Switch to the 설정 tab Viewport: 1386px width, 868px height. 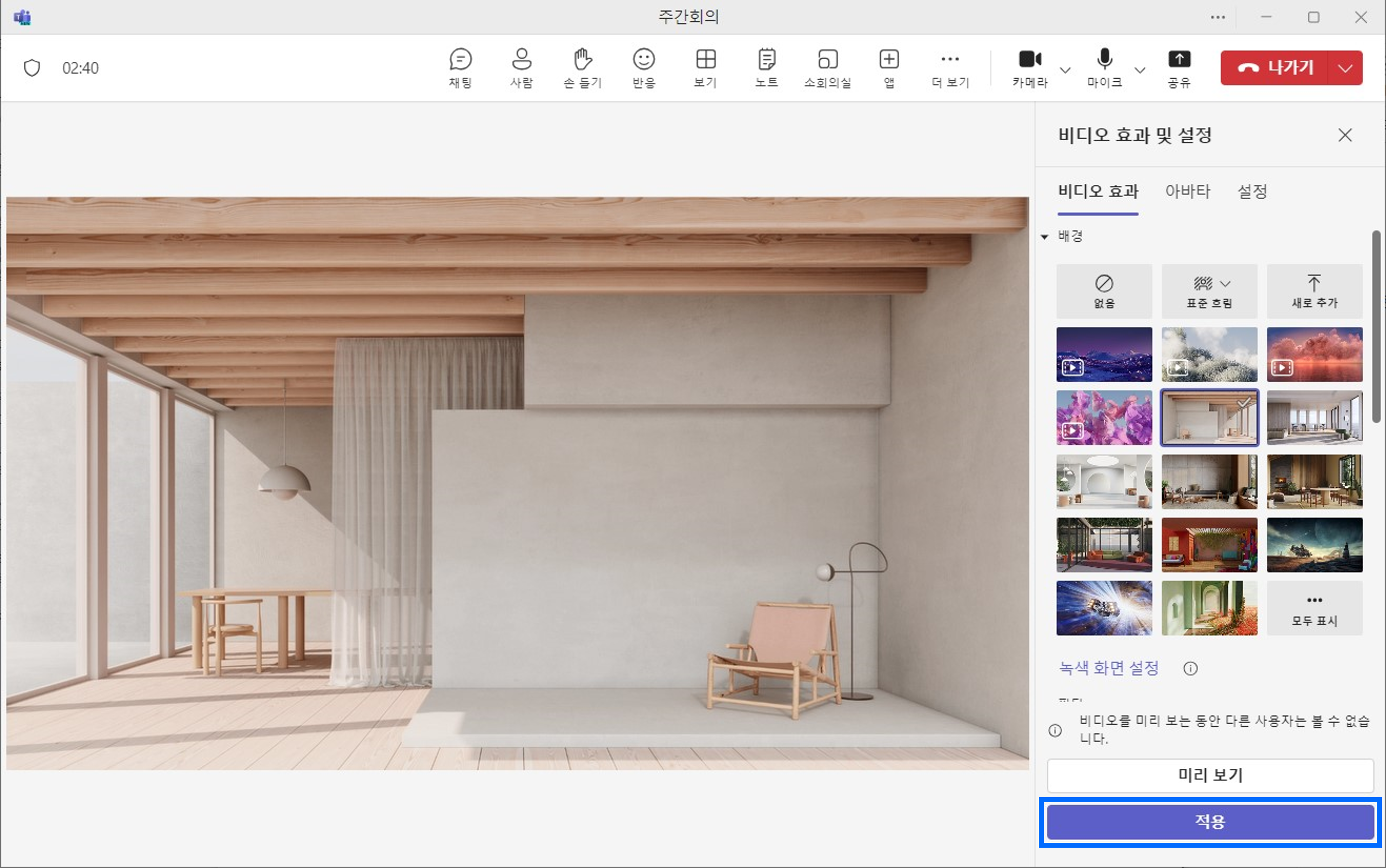[1252, 191]
